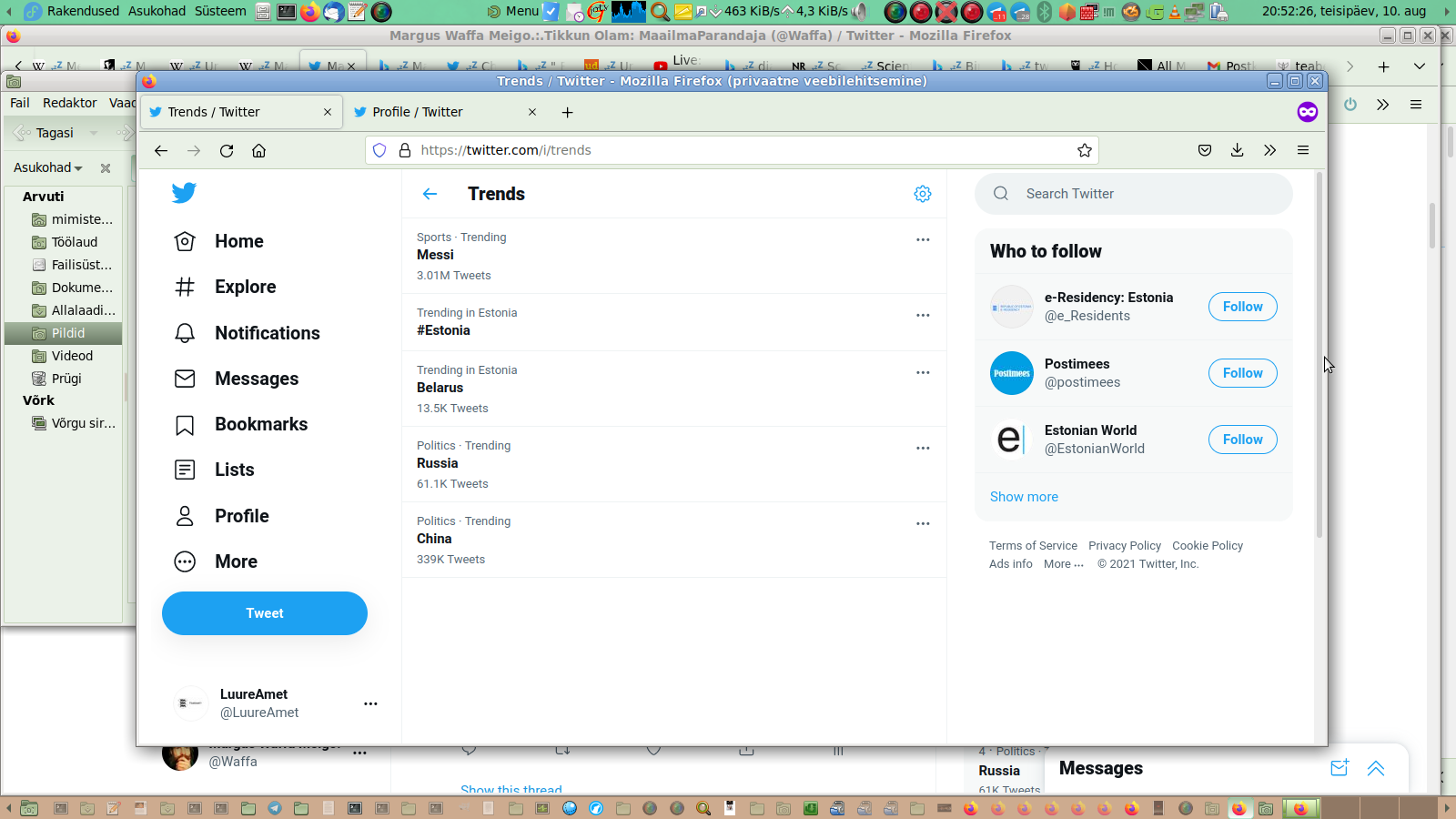Go back using the Trends back arrow

click(430, 194)
